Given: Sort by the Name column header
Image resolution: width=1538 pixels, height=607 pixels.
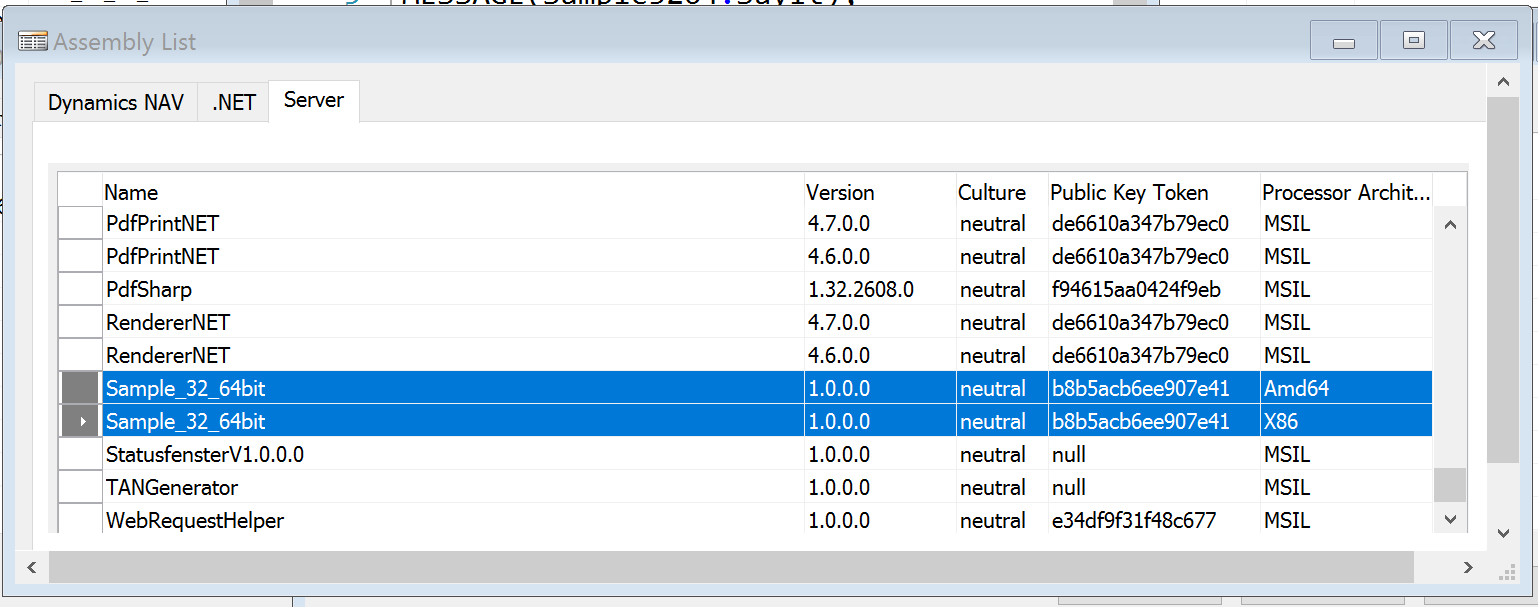Looking at the screenshot, I should (x=452, y=192).
